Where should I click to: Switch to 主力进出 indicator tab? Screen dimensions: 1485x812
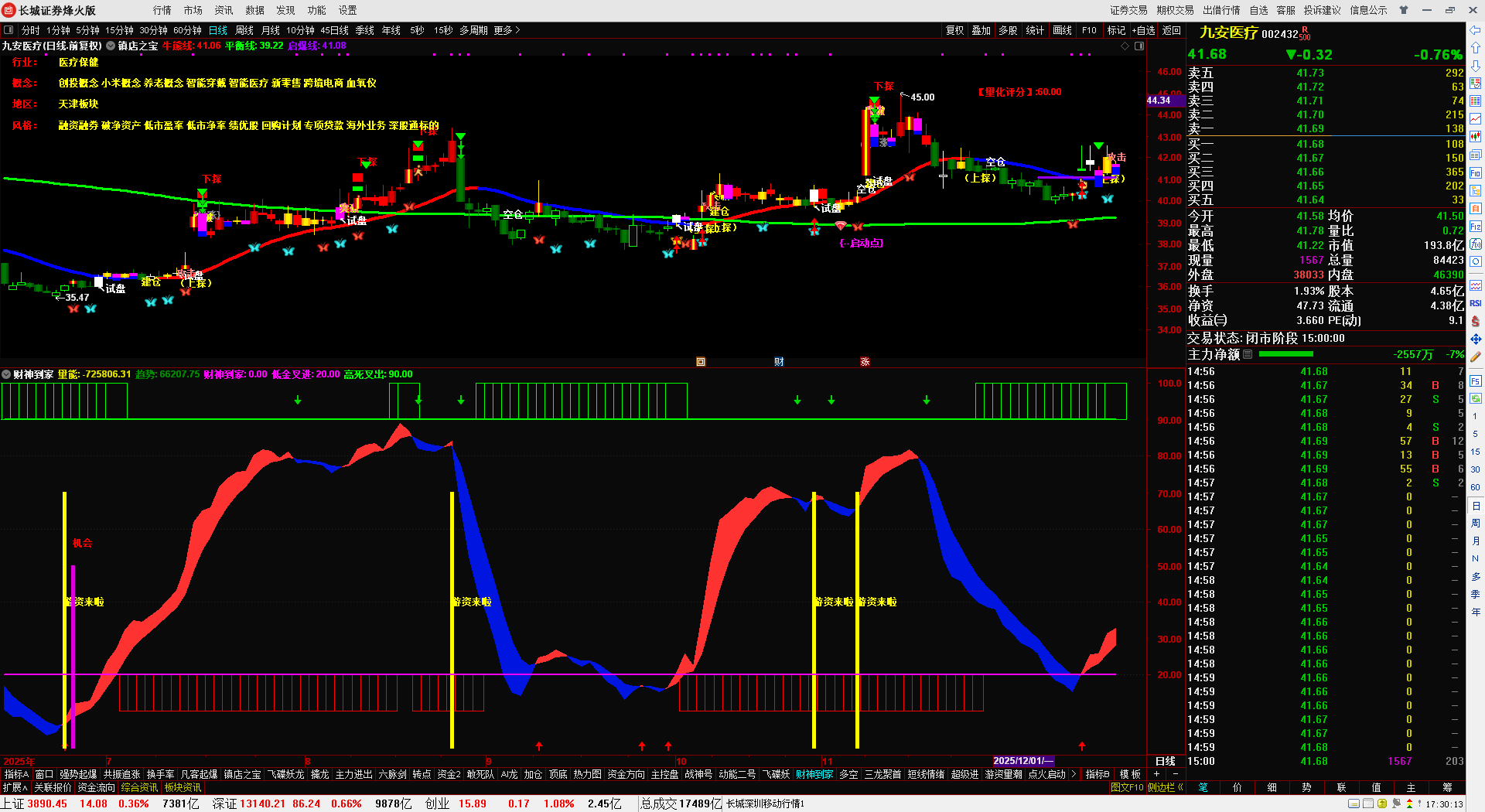(x=354, y=774)
